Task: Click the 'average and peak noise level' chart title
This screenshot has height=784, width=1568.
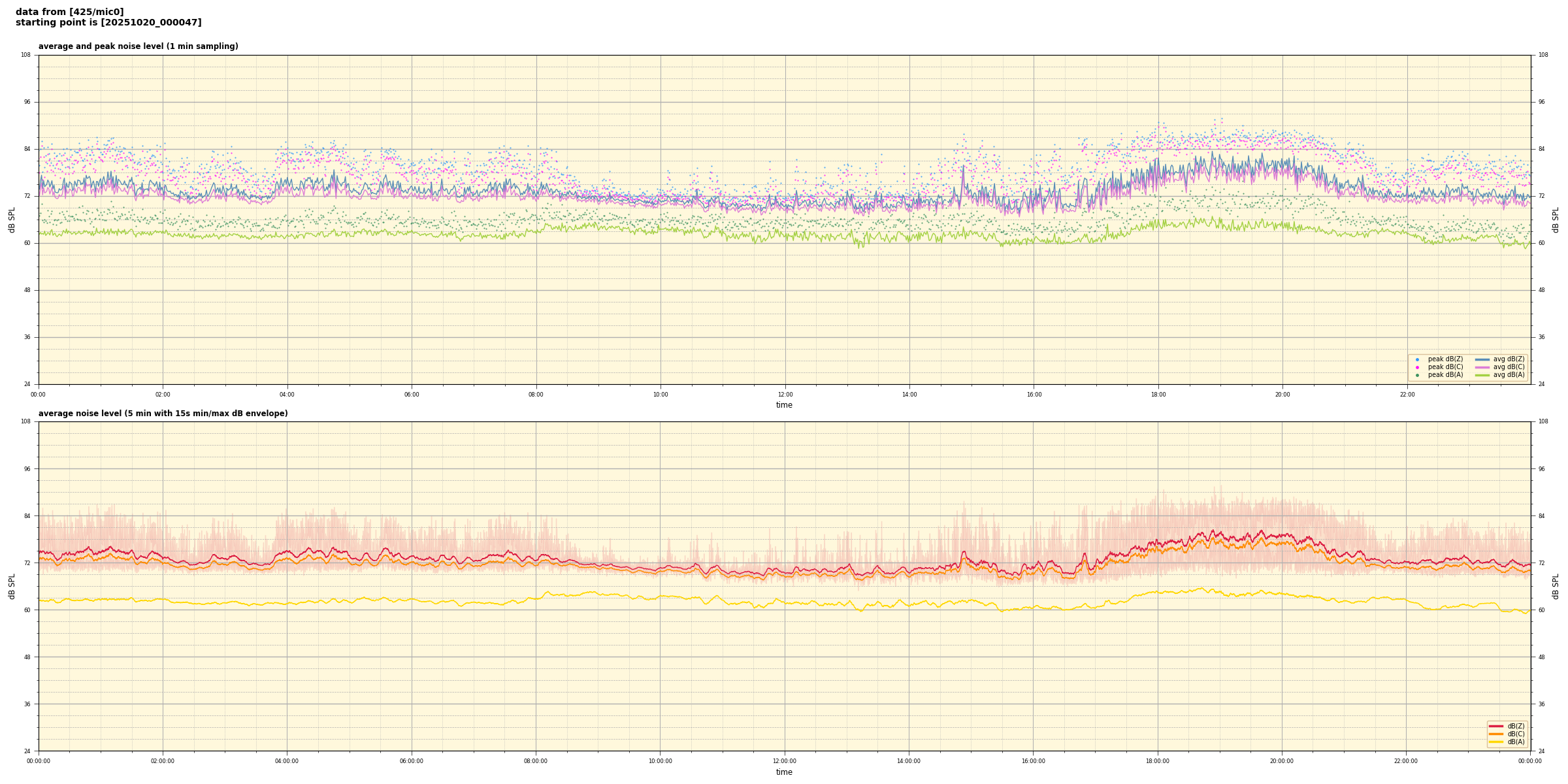Action: [x=138, y=46]
